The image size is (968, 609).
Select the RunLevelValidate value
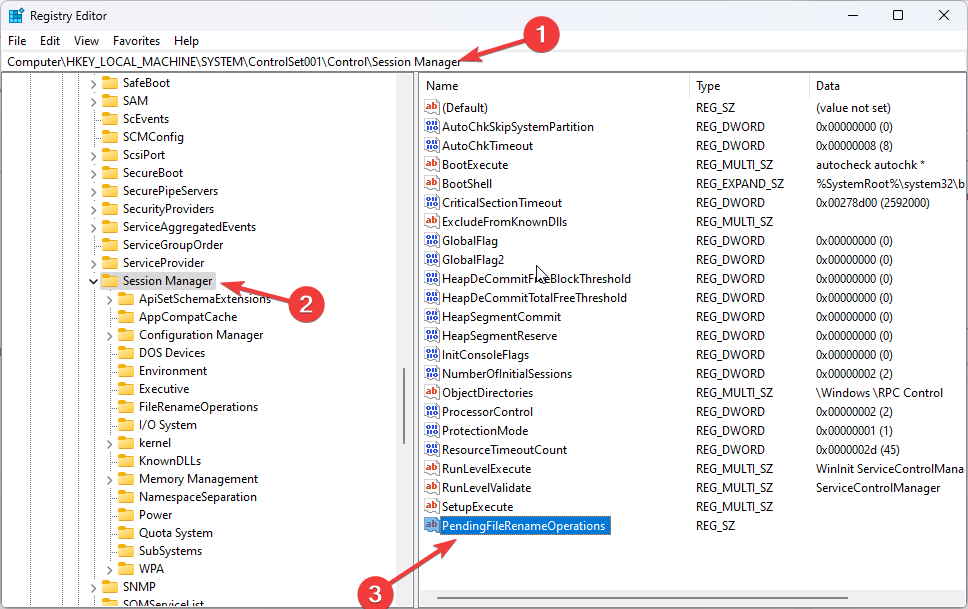[x=486, y=487]
